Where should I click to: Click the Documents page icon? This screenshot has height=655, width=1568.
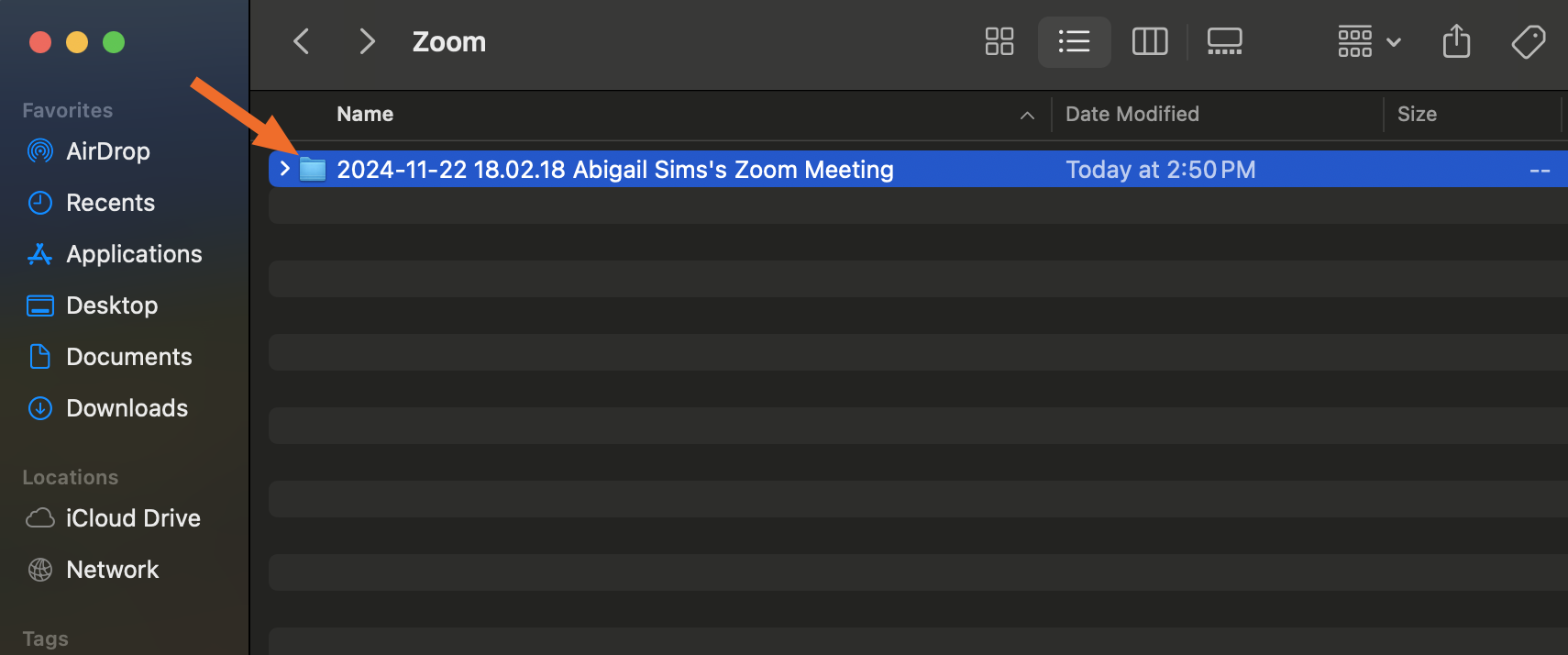40,356
